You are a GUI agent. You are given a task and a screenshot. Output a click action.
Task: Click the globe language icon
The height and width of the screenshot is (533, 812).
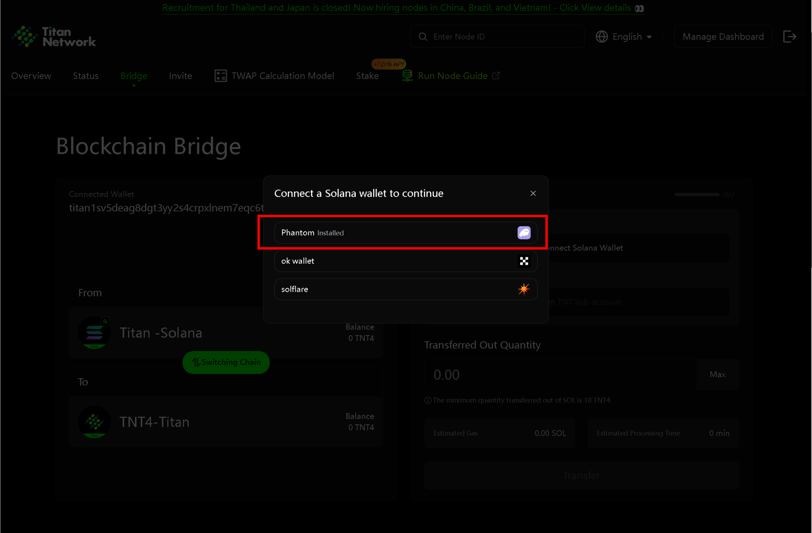coord(602,37)
